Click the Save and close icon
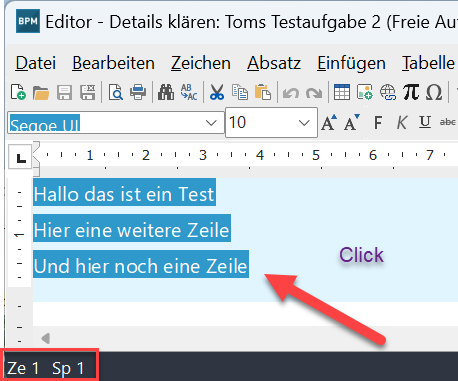The width and height of the screenshot is (458, 381). (x=88, y=92)
